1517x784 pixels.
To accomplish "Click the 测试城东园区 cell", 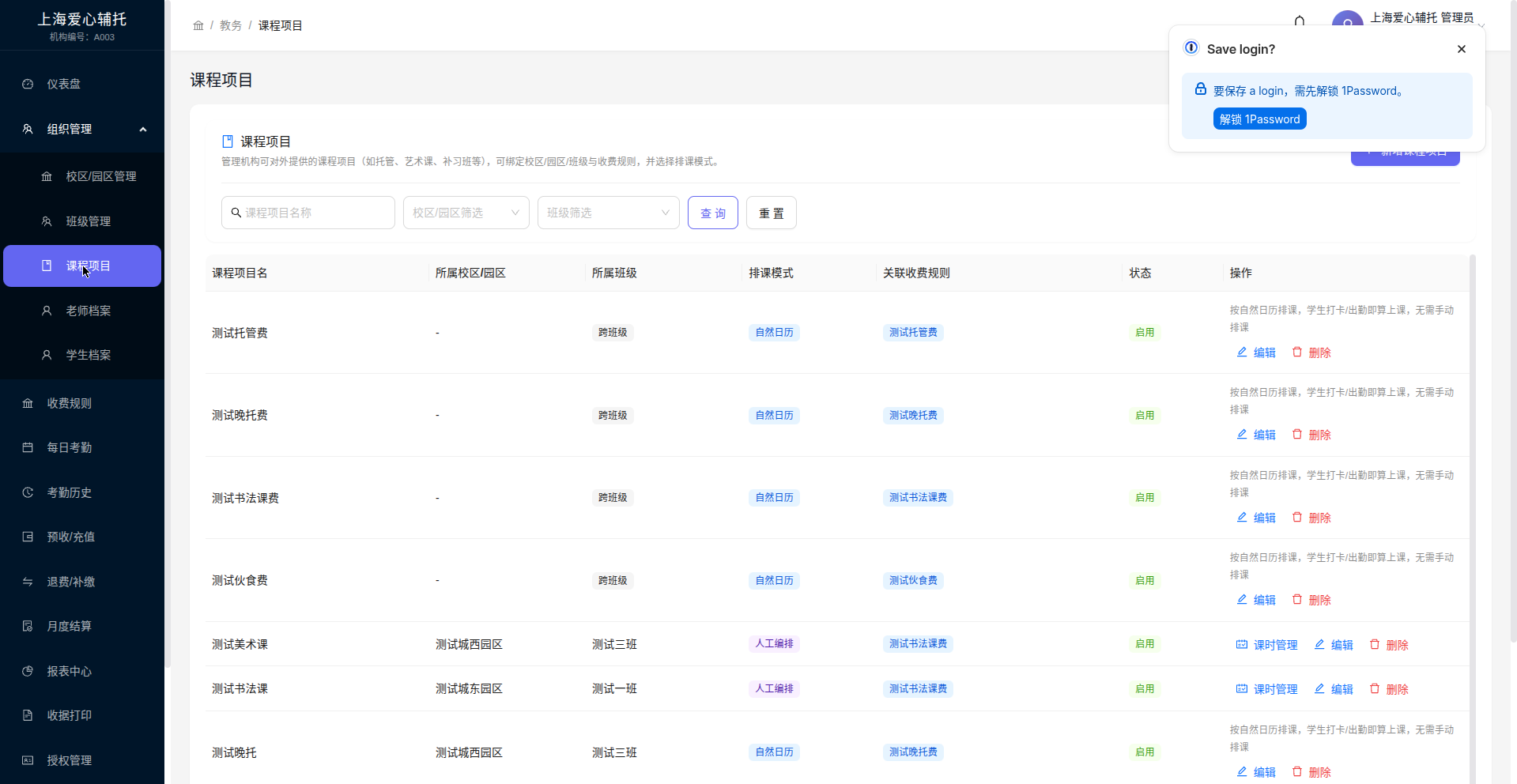I will coord(469,688).
